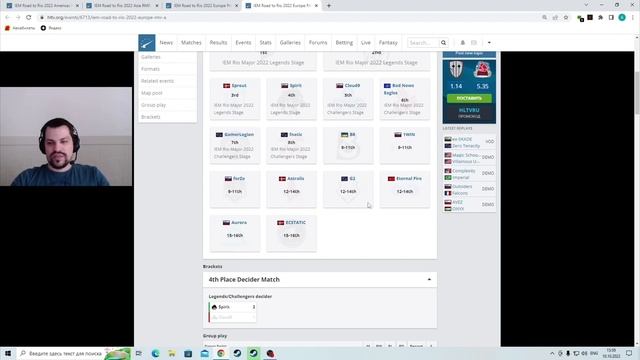Screen dimensions: 640x360
Task: Click the green betting ad button
Action: click(x=469, y=98)
